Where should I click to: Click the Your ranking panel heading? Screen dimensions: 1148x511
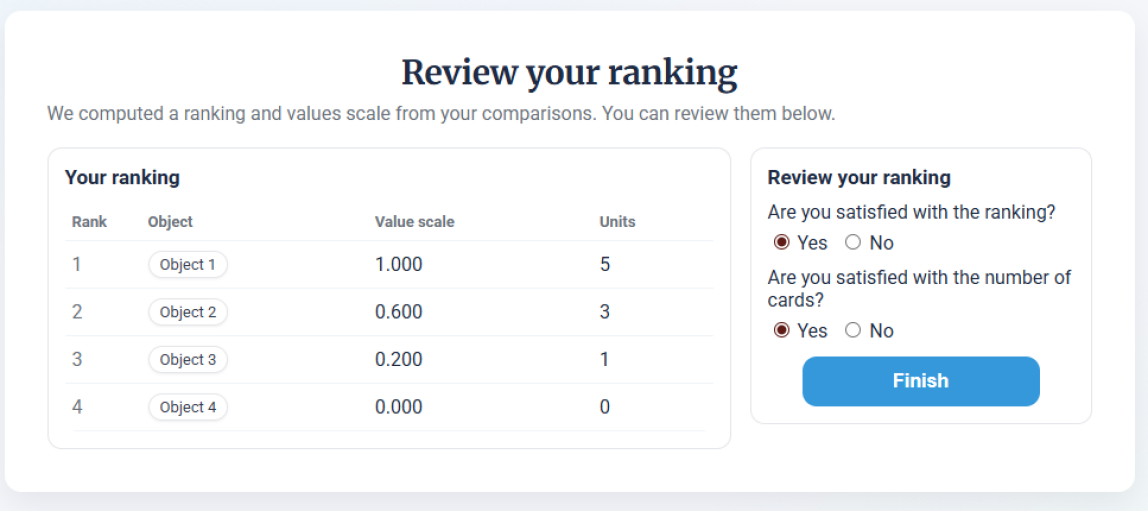pyautogui.click(x=122, y=178)
